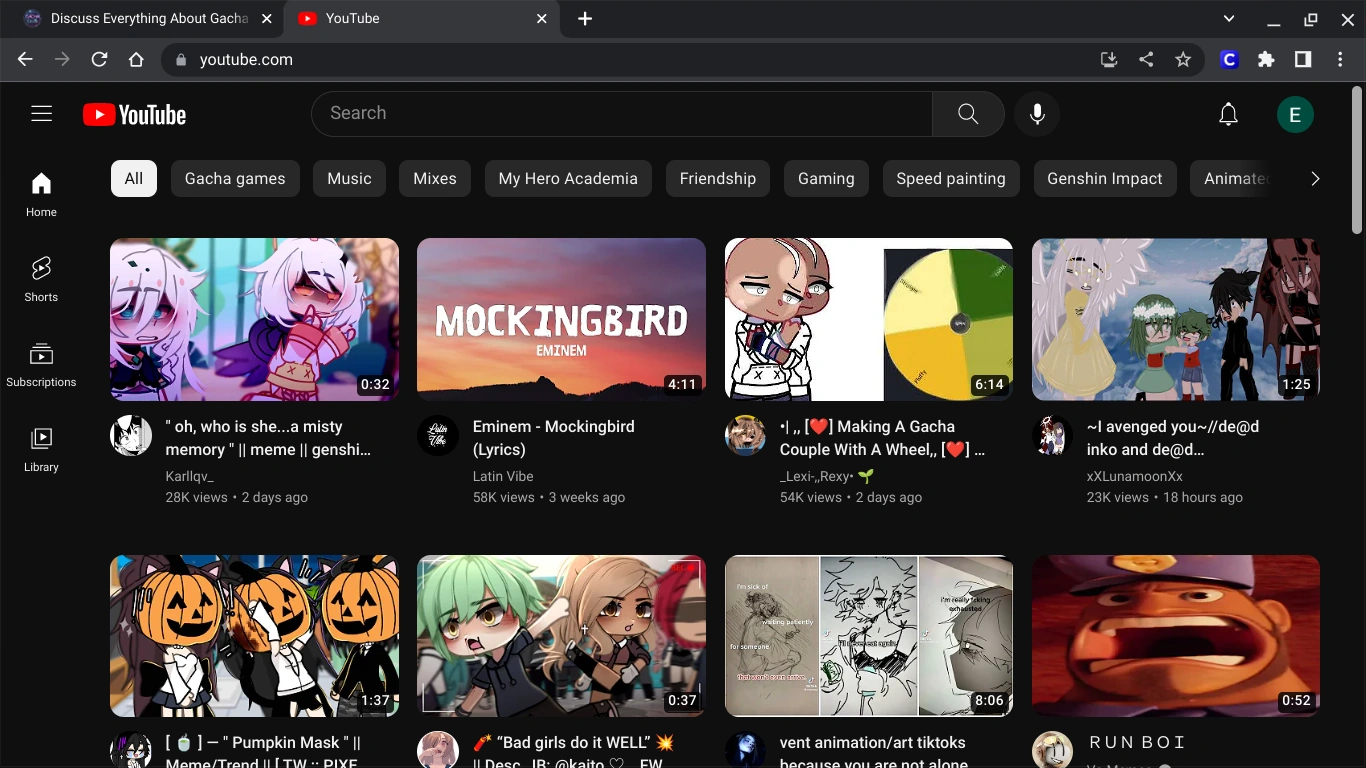Open the browser profile dropdown chevron

(1228, 18)
